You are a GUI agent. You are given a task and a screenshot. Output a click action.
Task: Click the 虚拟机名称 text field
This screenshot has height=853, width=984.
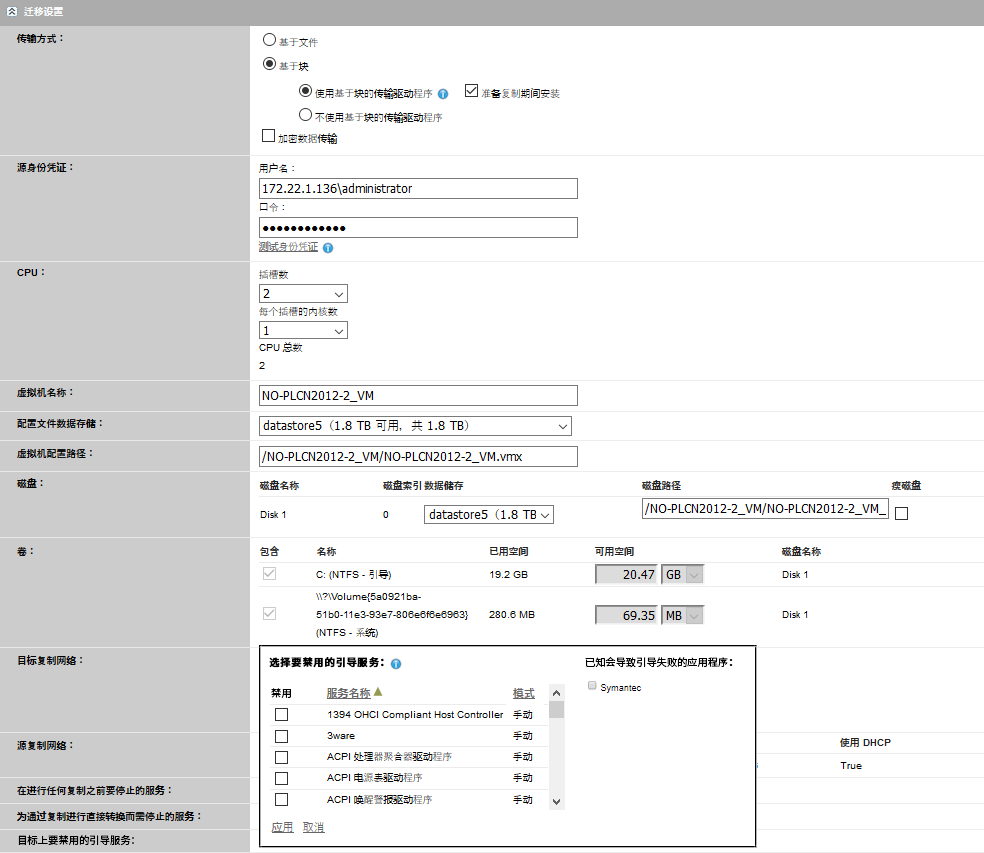418,396
